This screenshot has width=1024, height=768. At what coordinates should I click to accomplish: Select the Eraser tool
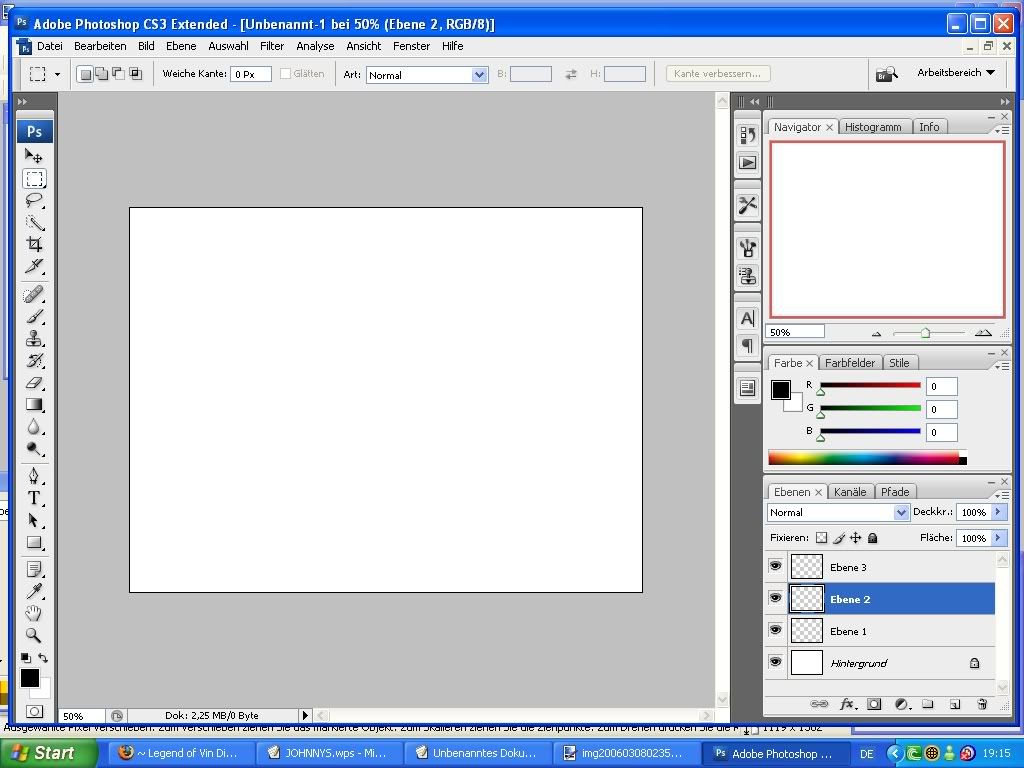click(34, 383)
